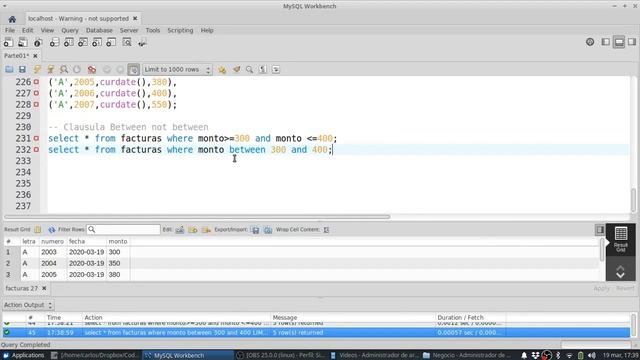Toggle the bottom output panel visibility
The width and height of the screenshot is (640, 360).
click(x=619, y=42)
